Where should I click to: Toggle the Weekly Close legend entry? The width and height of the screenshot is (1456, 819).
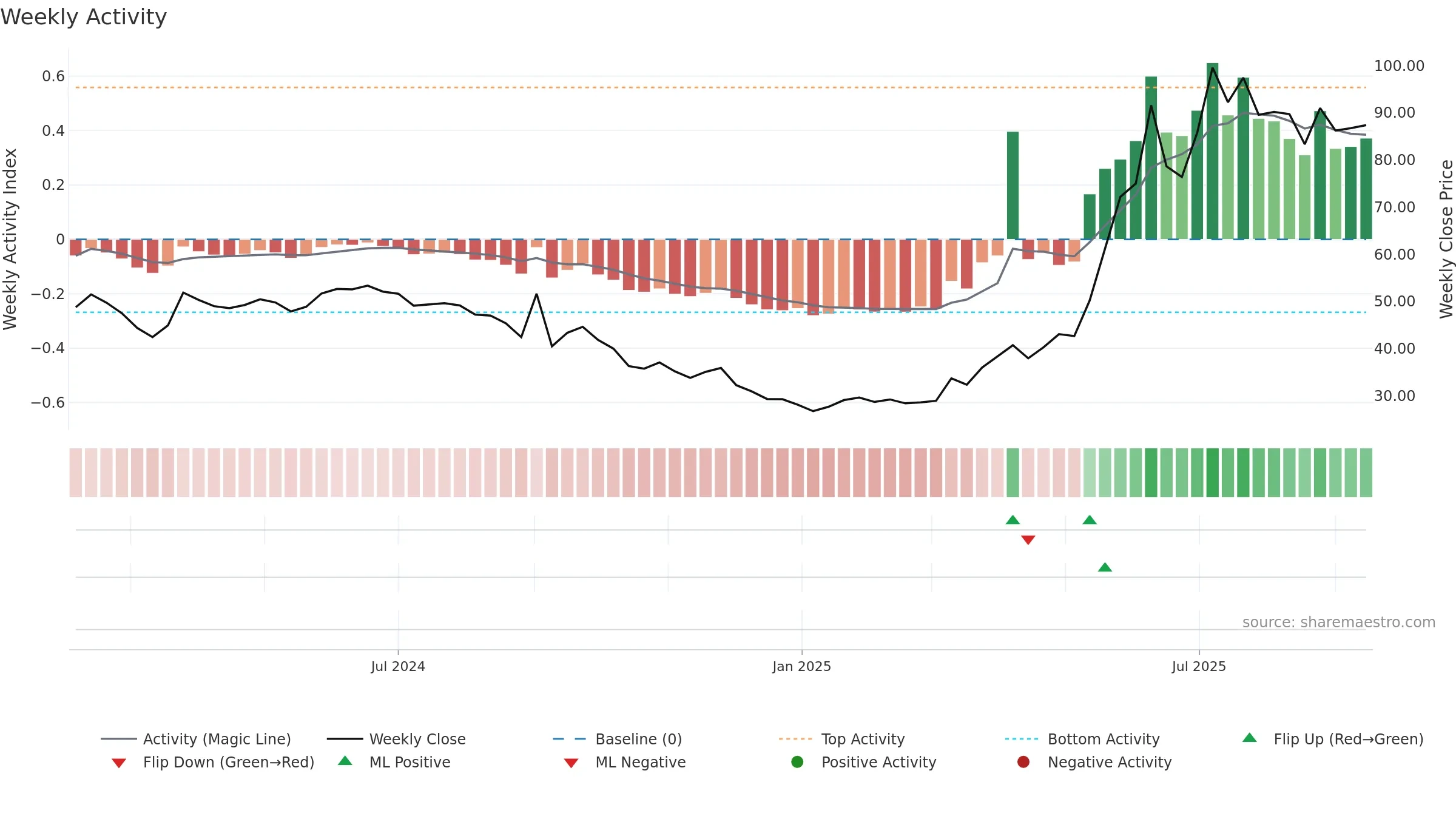396,739
